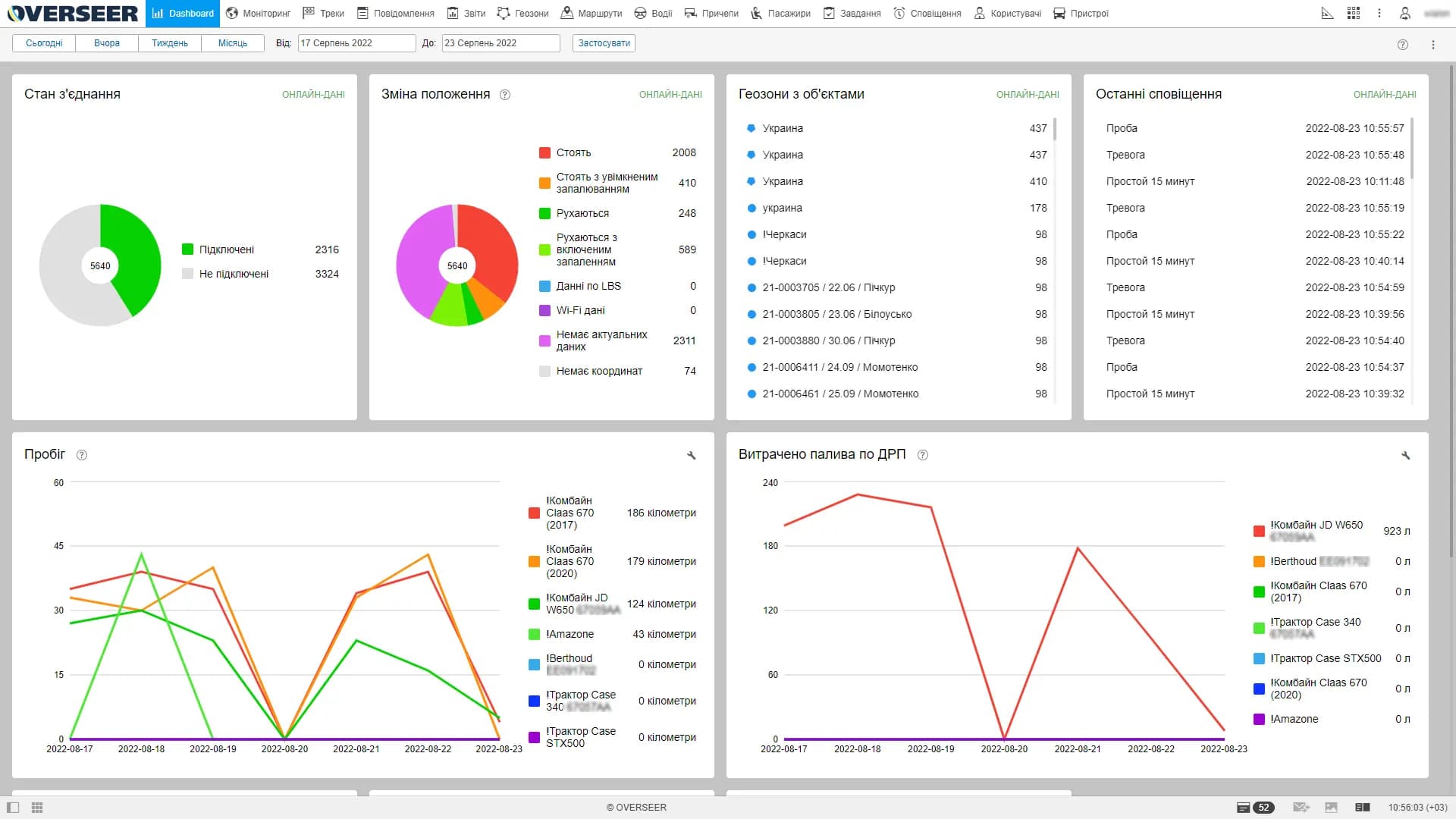1456x819 pixels.
Task: Toggle !Комбайн Claas 670 (2017) mileage series
Action: 612,513
